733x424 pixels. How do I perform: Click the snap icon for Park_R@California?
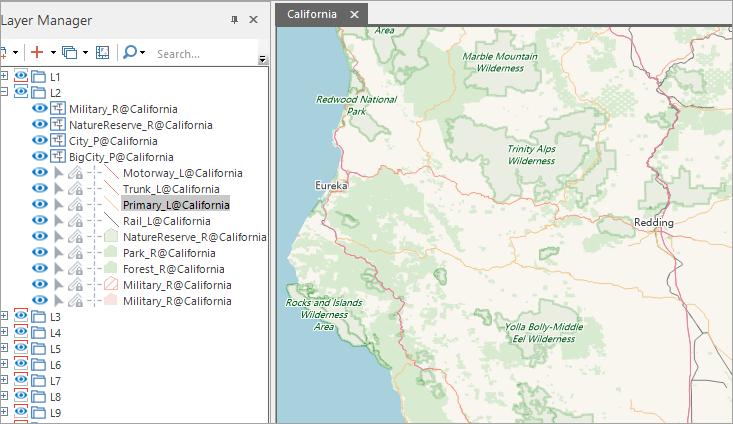tap(93, 253)
